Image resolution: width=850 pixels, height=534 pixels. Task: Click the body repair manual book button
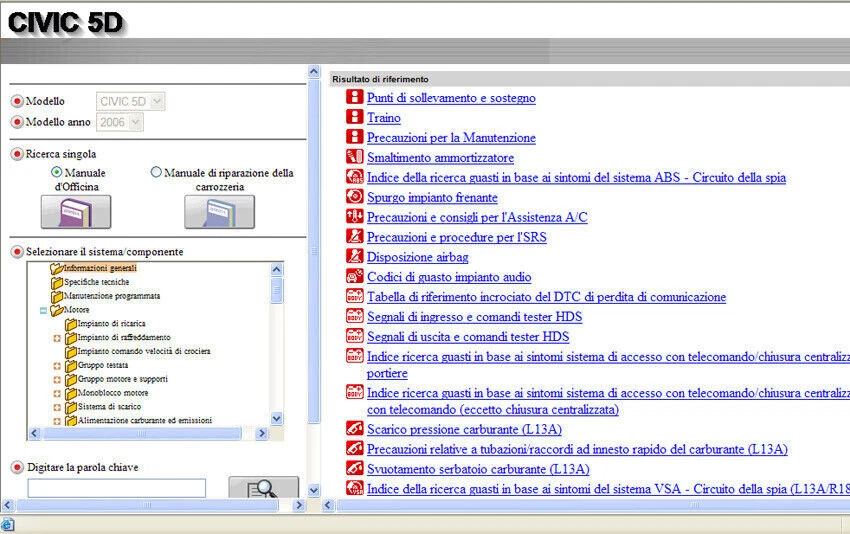click(220, 212)
